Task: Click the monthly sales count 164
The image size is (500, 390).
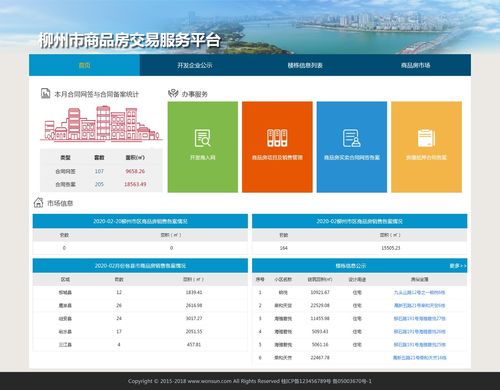Action: pyautogui.click(x=284, y=248)
